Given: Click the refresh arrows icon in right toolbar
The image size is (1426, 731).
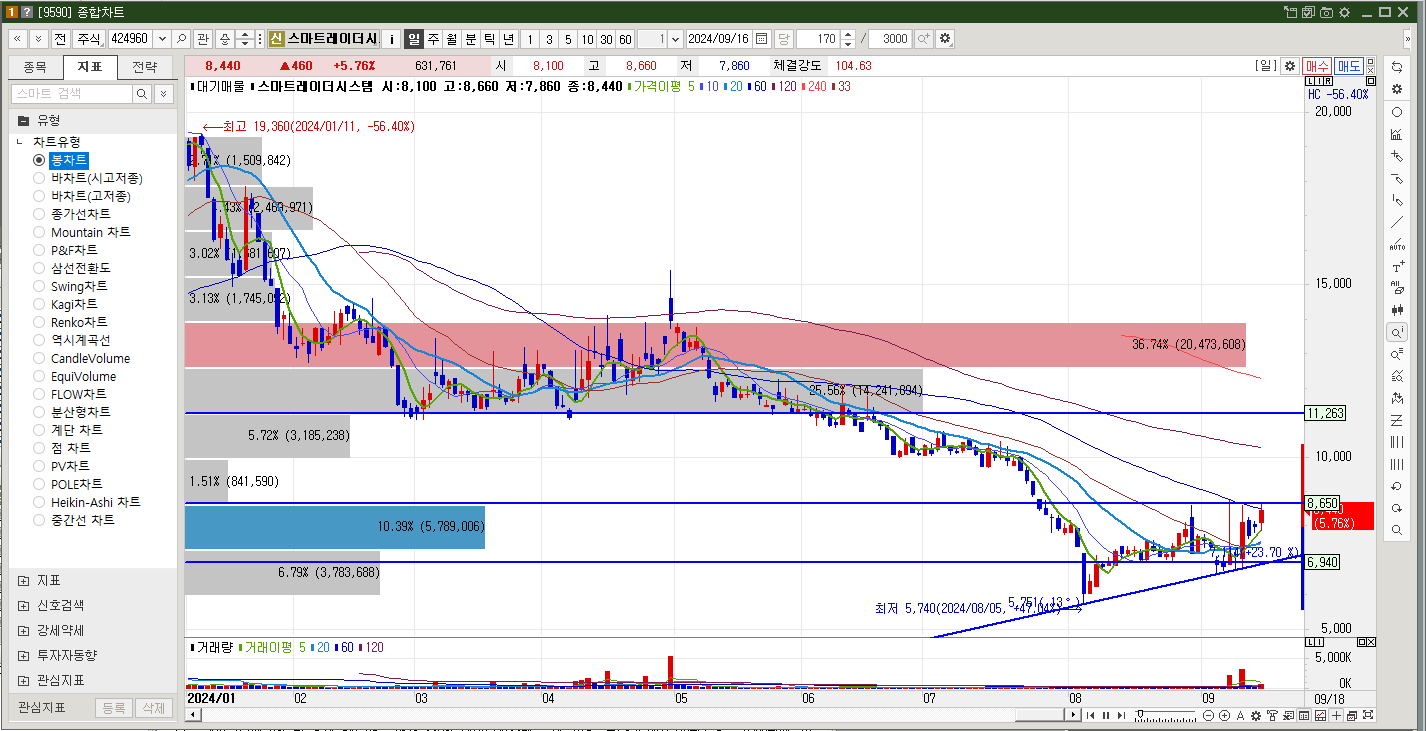Looking at the screenshot, I should tap(1397, 66).
